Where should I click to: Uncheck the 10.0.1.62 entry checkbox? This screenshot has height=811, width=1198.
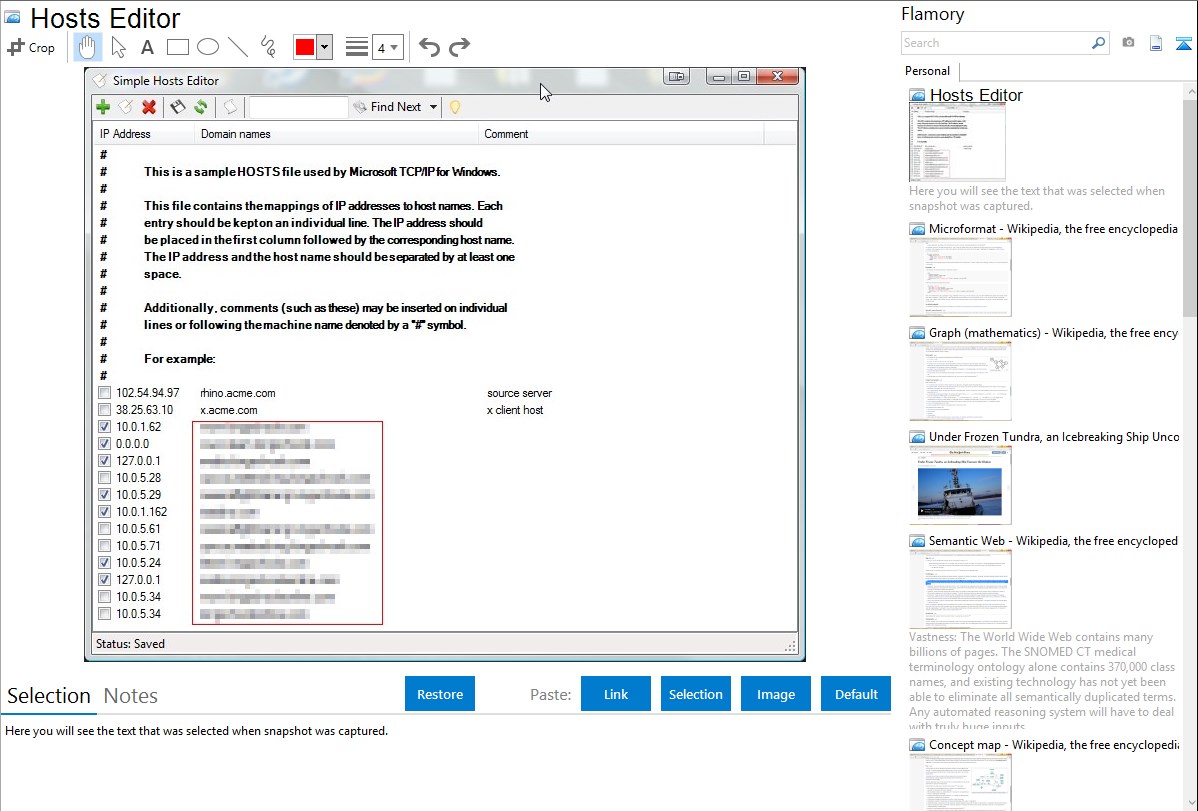(105, 427)
